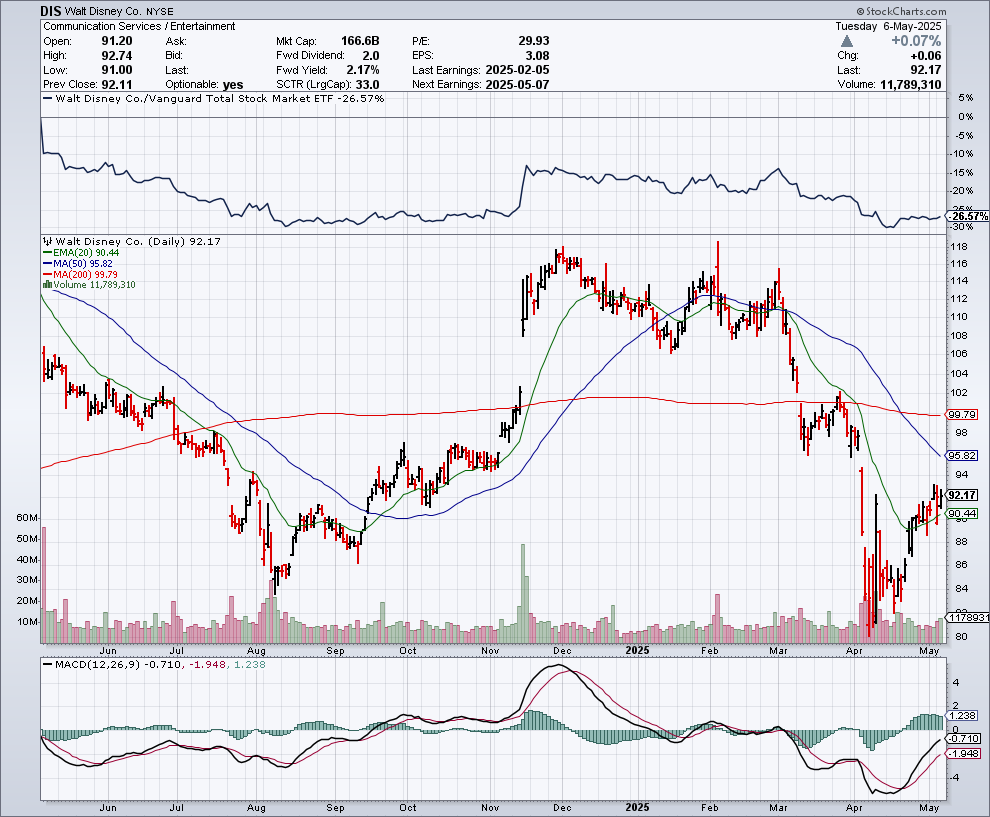Viewport: 990px width, 817px height.
Task: Click the 118 label on price axis
Action: point(960,247)
